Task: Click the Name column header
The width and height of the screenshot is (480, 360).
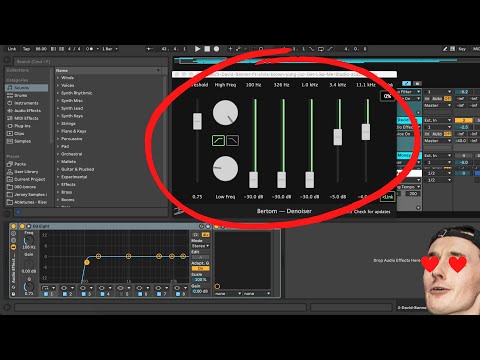Action: pyautogui.click(x=108, y=71)
